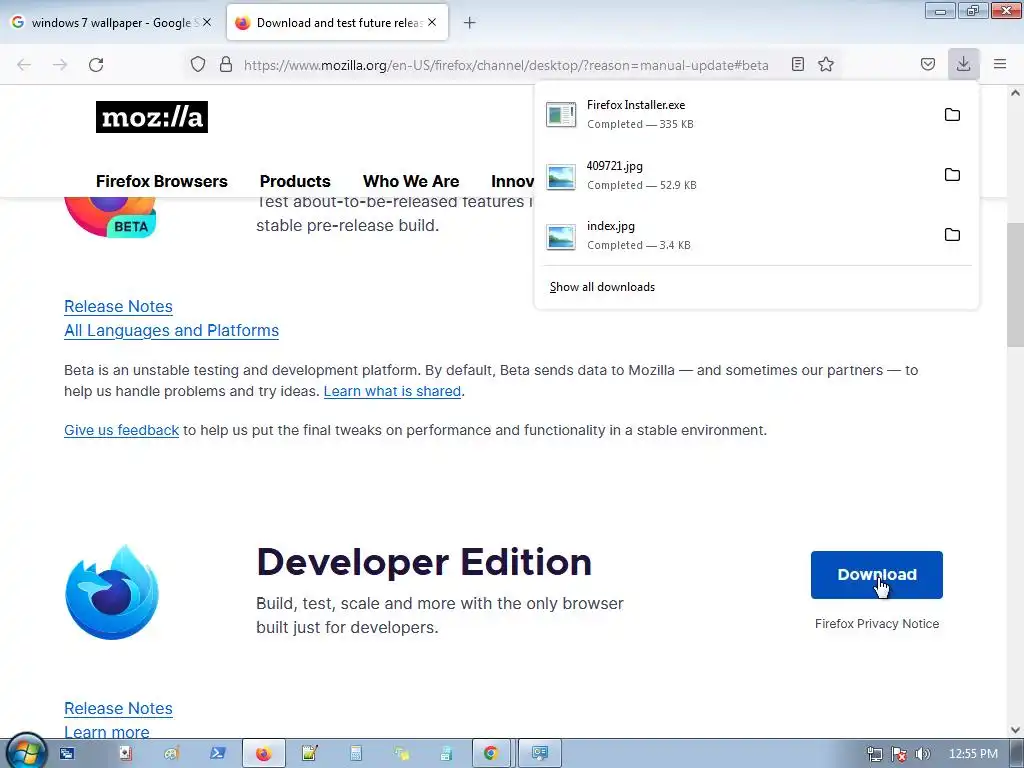The width and height of the screenshot is (1024, 768).
Task: Click the 12:55 PM system clock
Action: pos(973,754)
